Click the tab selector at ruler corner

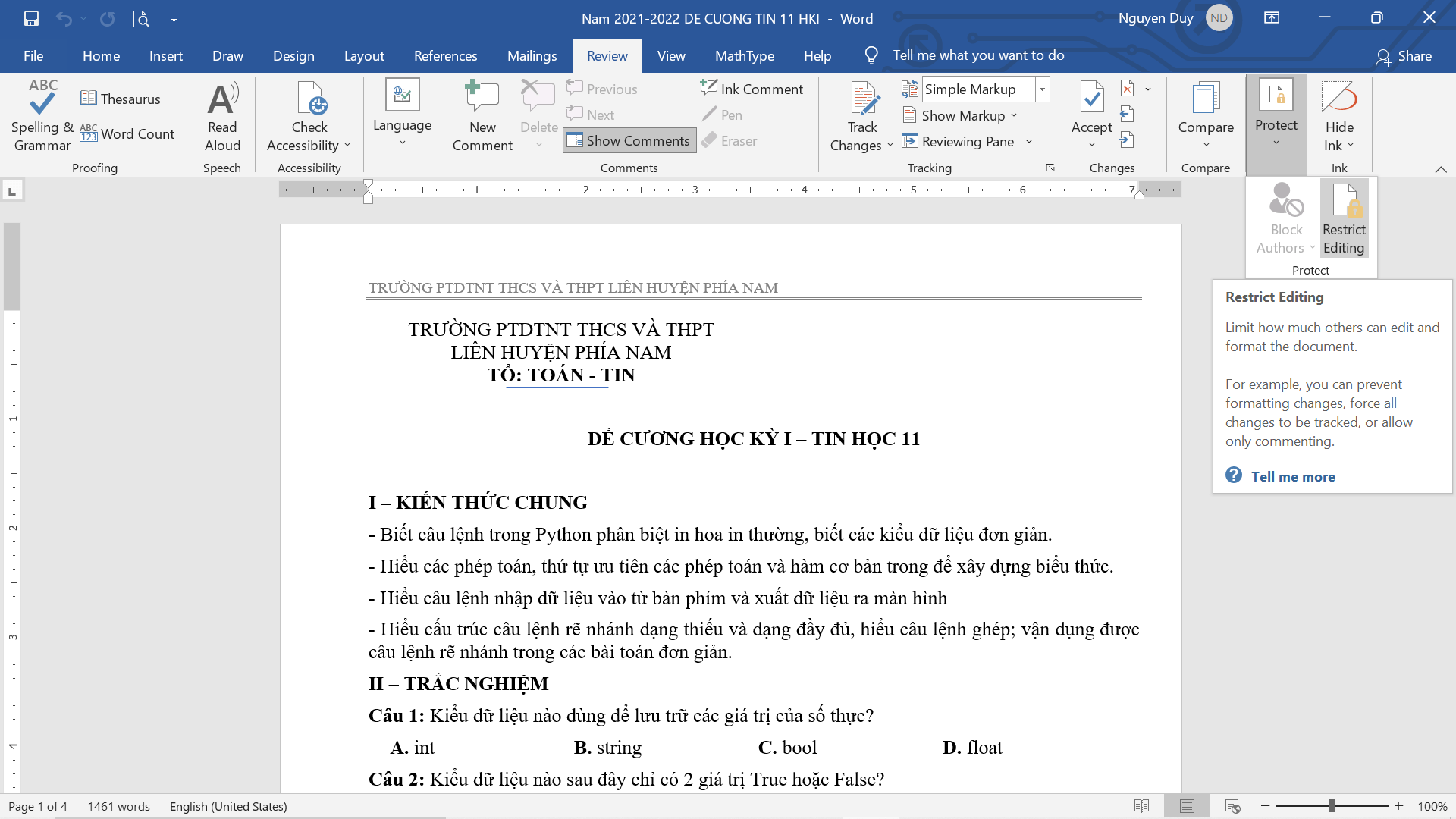tap(12, 190)
